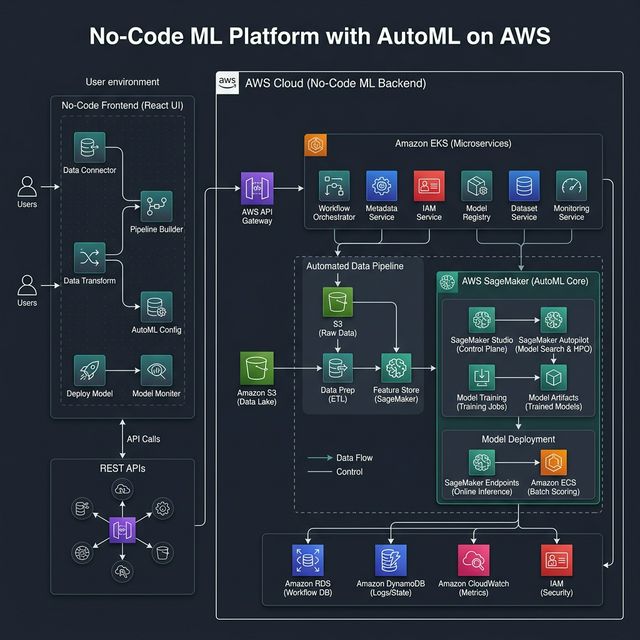Select the Model Monitor eye icon
The width and height of the screenshot is (640, 640).
[x=156, y=370]
